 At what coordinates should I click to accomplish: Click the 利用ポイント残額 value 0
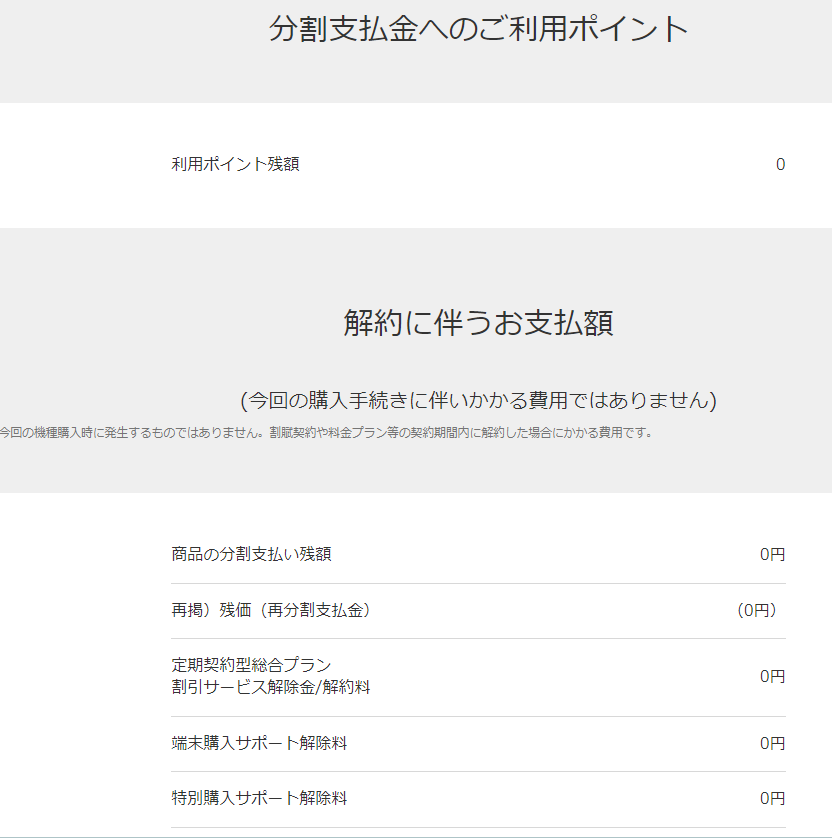click(x=780, y=164)
